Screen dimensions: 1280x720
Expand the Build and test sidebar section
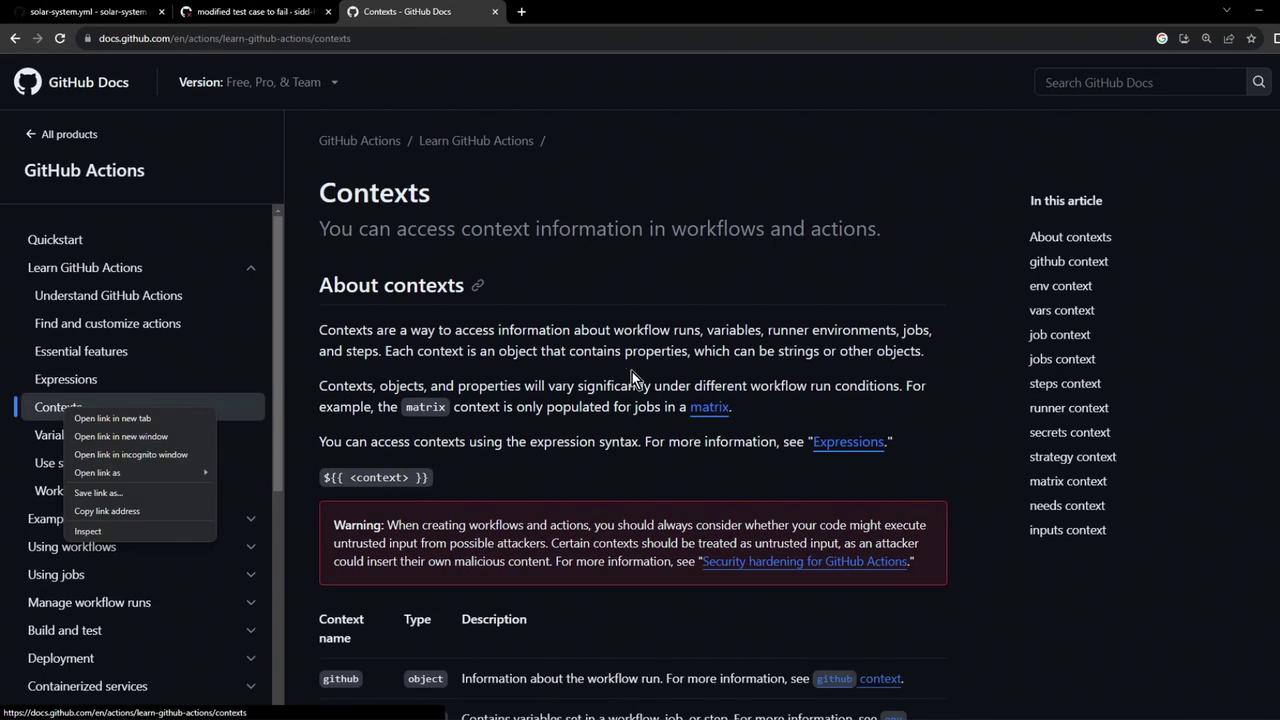[x=251, y=631]
